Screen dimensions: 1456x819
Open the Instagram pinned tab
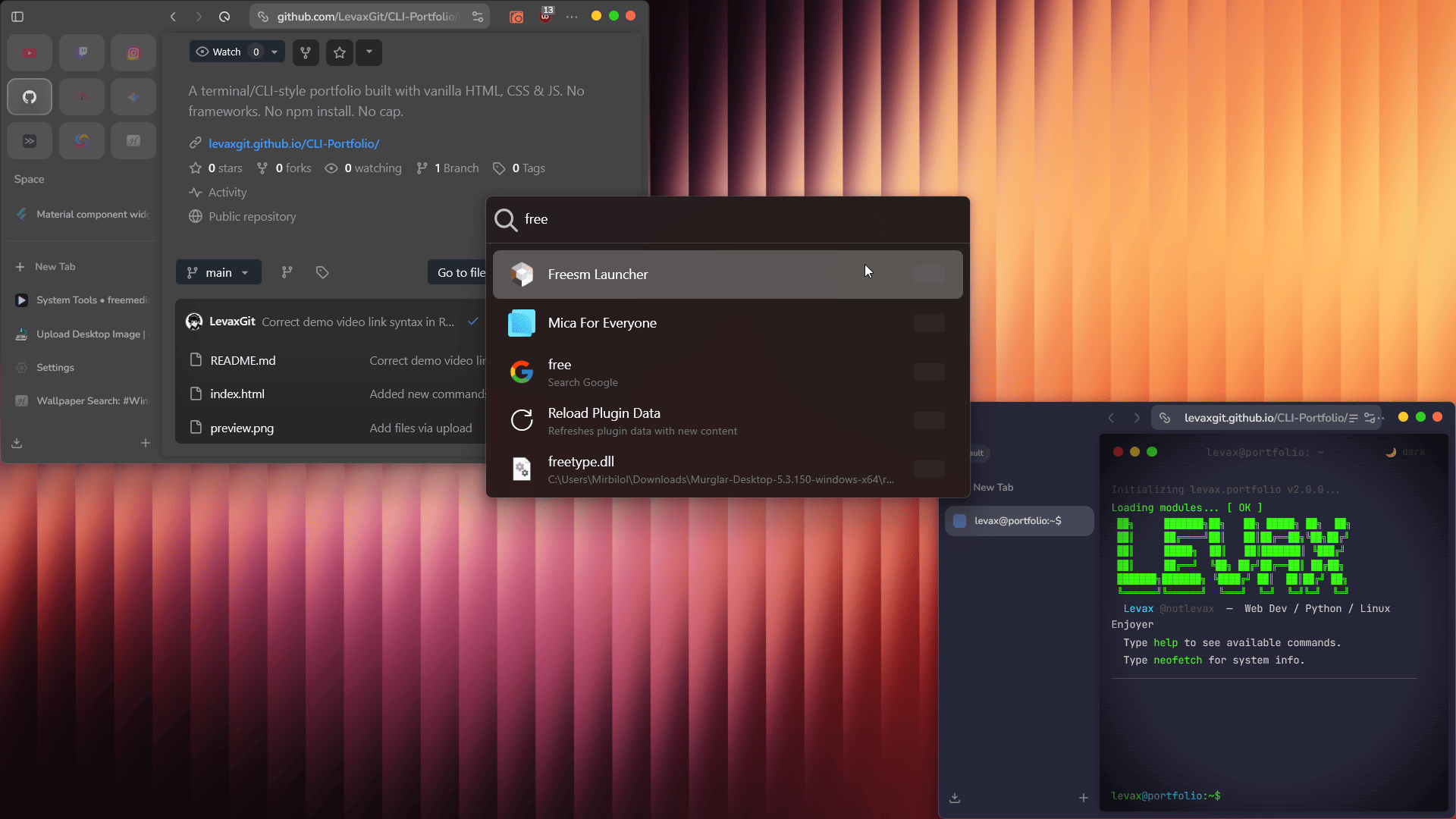pos(133,53)
